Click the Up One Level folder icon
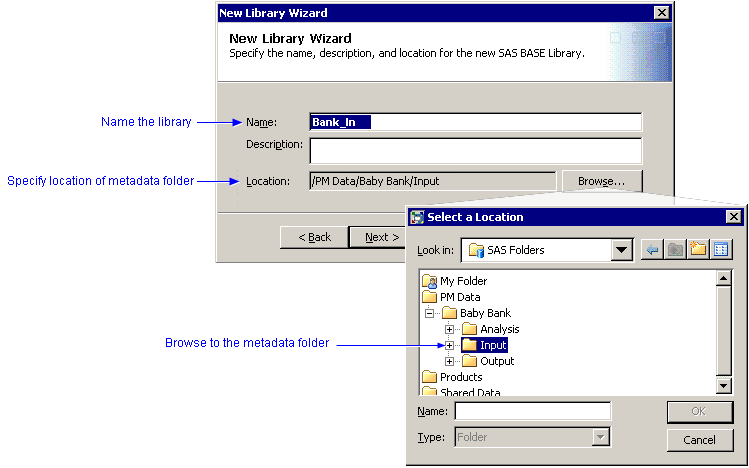 pos(676,250)
